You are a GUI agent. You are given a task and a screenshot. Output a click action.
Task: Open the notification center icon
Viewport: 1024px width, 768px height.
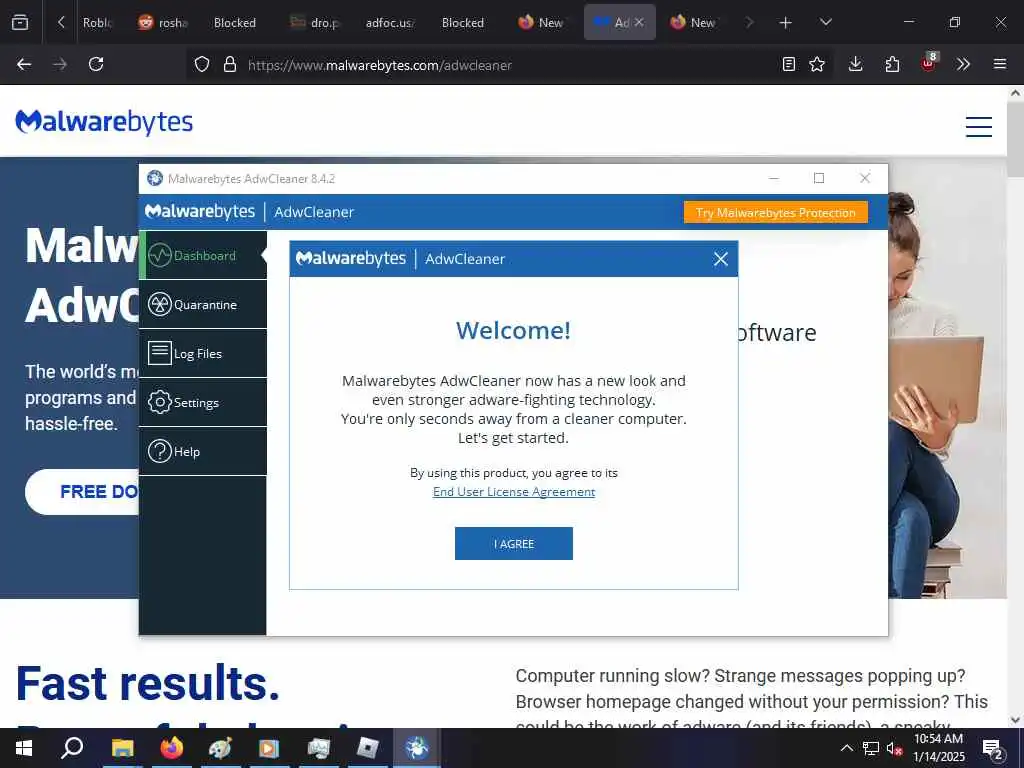992,748
